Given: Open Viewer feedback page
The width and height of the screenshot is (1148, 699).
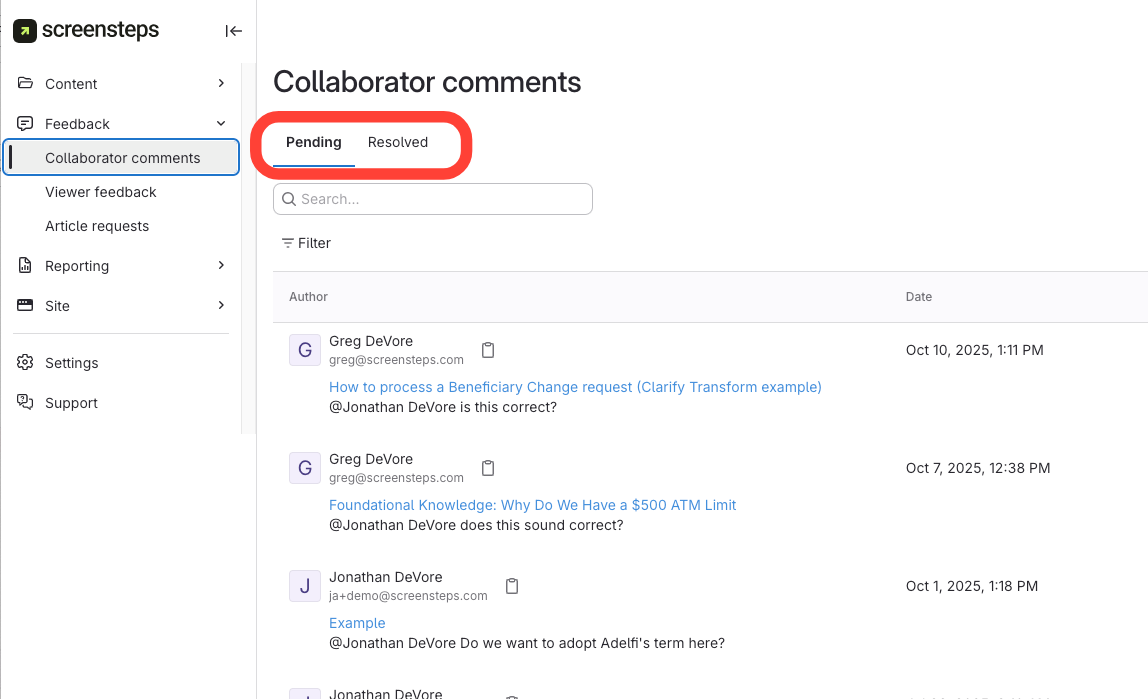Looking at the screenshot, I should (x=101, y=192).
